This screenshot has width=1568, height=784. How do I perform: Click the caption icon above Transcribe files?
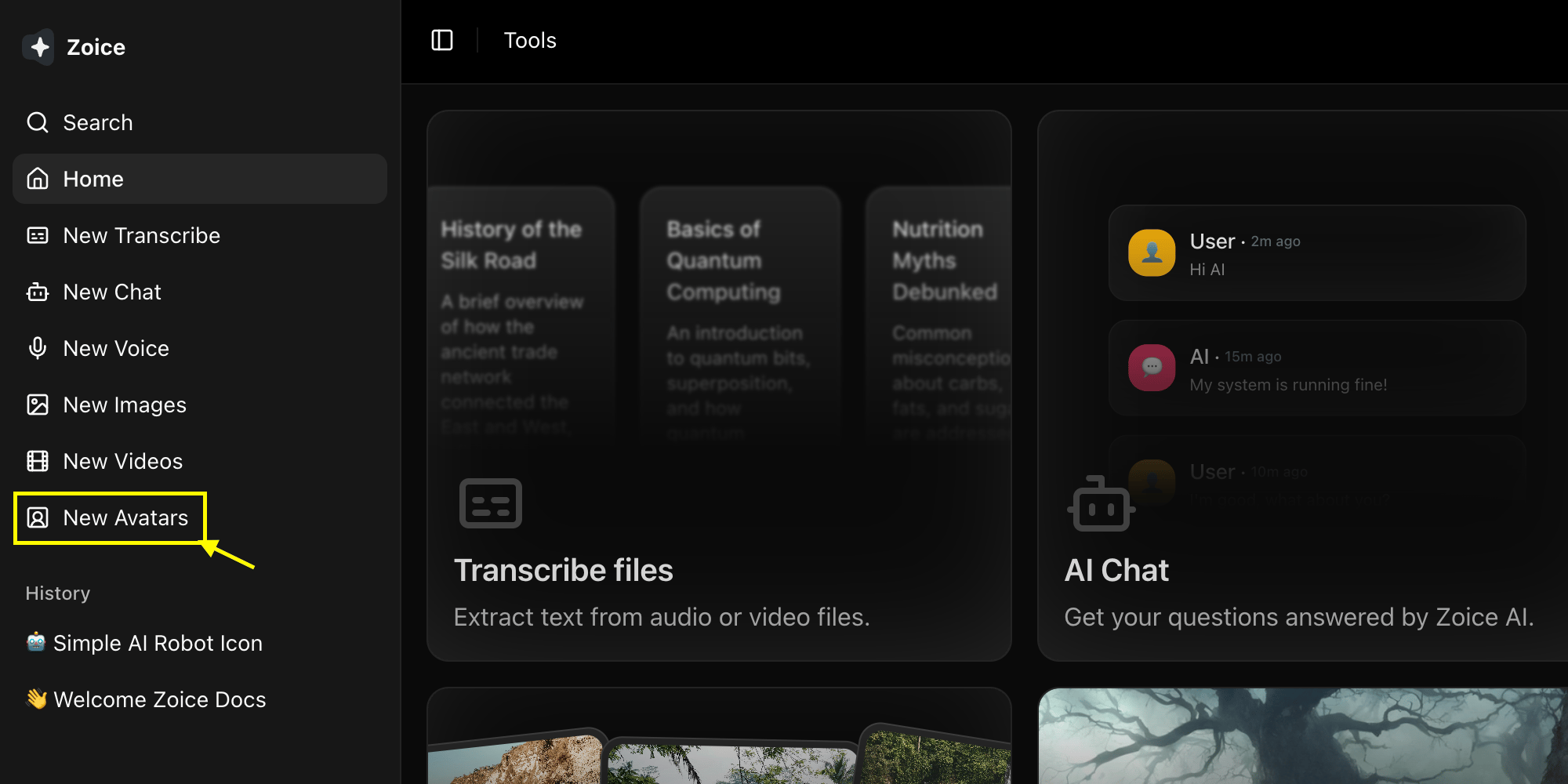[491, 503]
